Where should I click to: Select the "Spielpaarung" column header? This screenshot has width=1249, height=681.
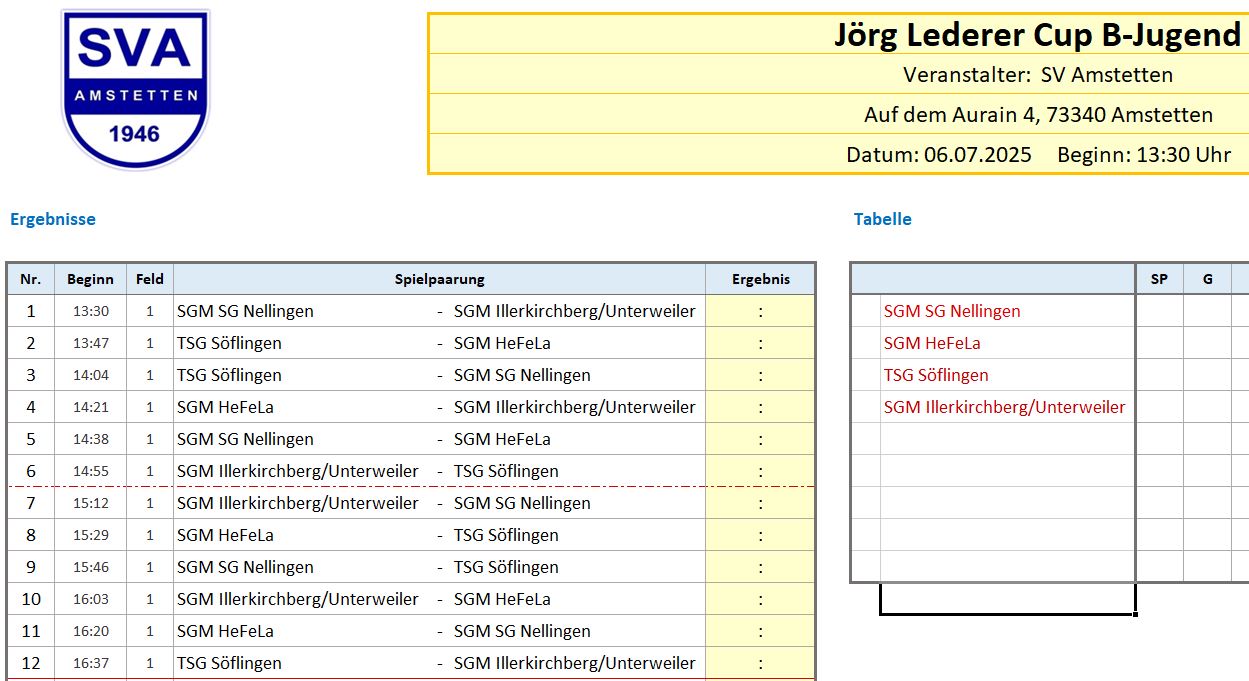[439, 279]
